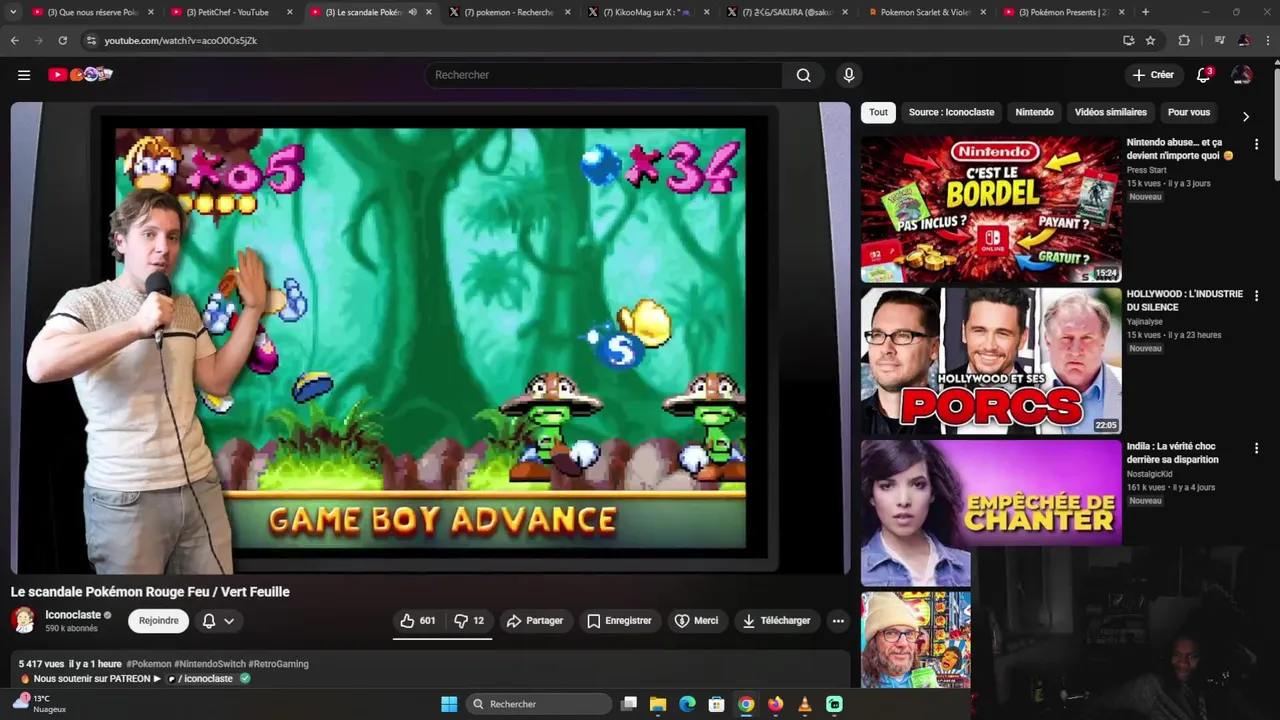This screenshot has height=720, width=1280.
Task: Save video with Enregistrer button
Action: (x=619, y=621)
